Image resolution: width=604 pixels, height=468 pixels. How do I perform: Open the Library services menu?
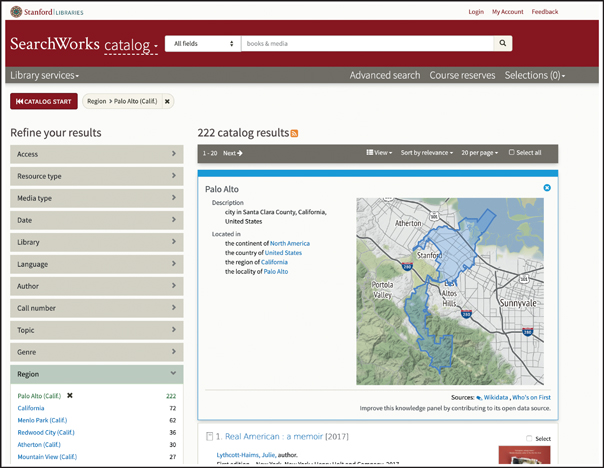click(x=45, y=75)
